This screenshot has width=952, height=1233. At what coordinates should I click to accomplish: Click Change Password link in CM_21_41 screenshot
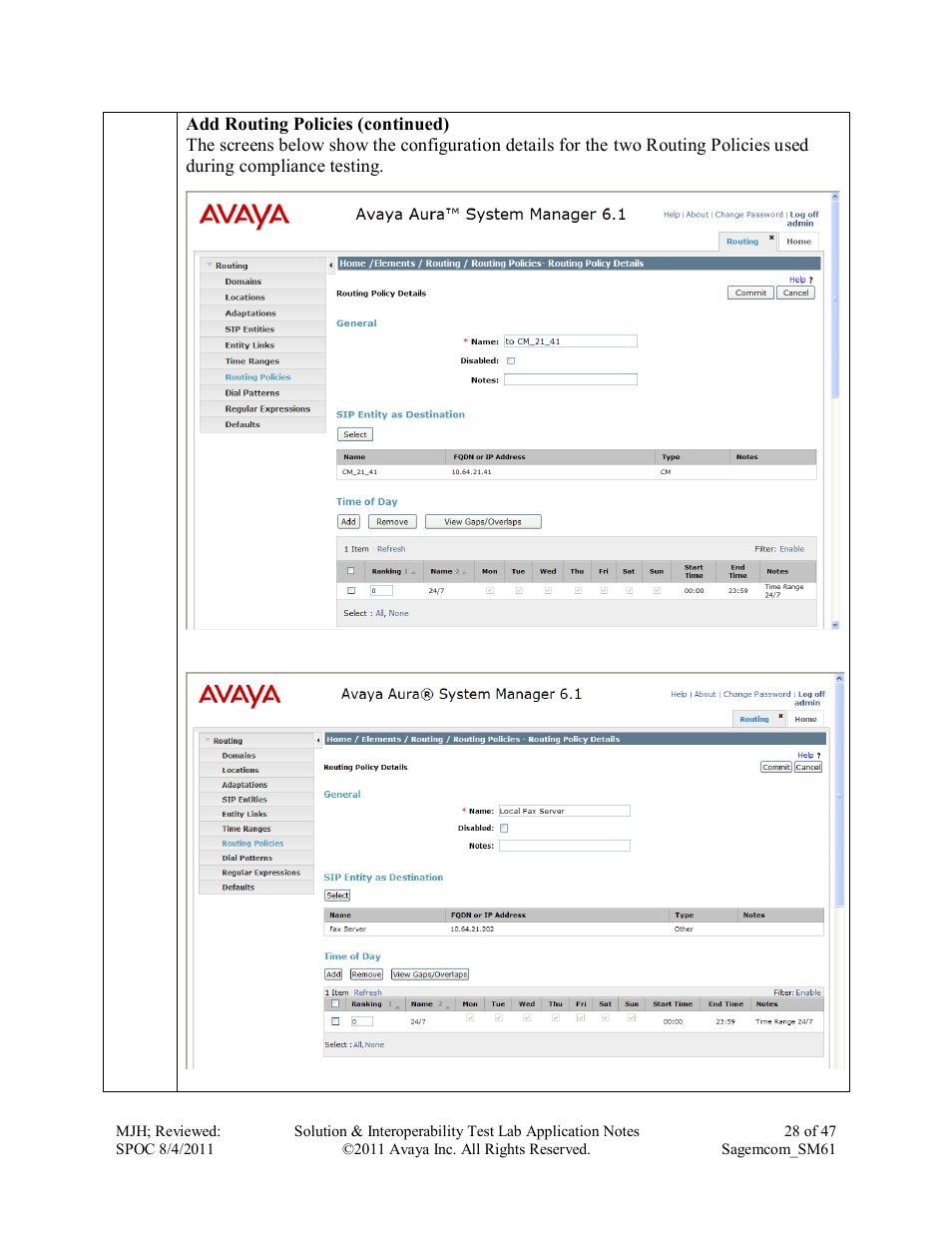tap(748, 215)
